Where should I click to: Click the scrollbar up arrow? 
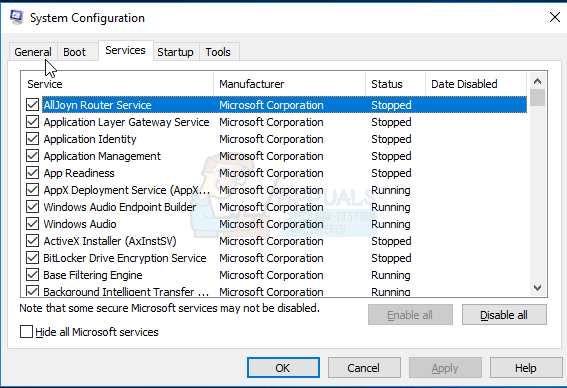pos(537,81)
